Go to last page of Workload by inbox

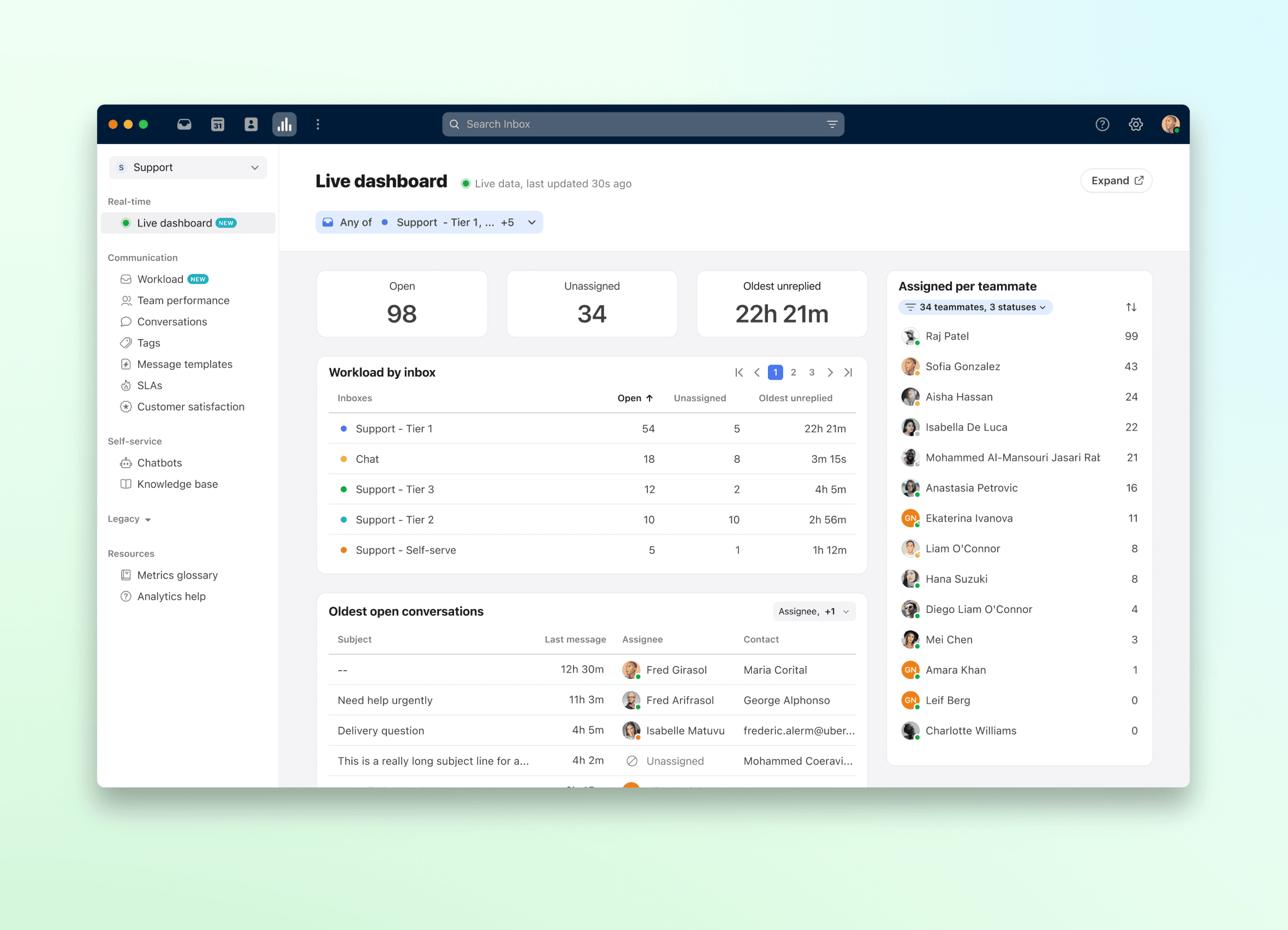(848, 372)
